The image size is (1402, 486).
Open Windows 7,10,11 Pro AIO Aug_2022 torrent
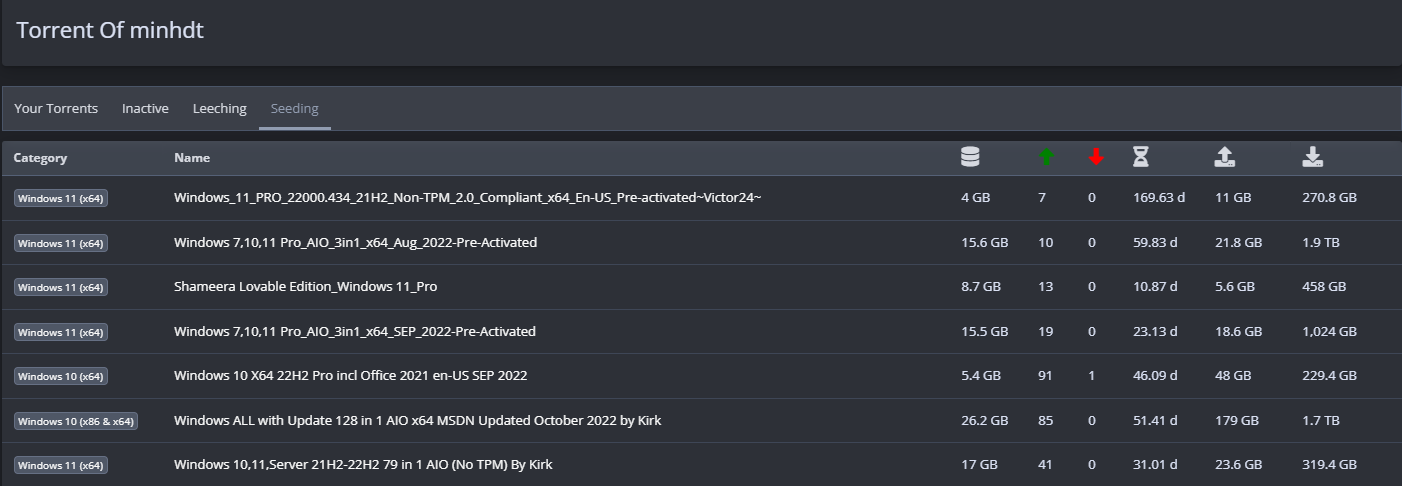point(355,243)
